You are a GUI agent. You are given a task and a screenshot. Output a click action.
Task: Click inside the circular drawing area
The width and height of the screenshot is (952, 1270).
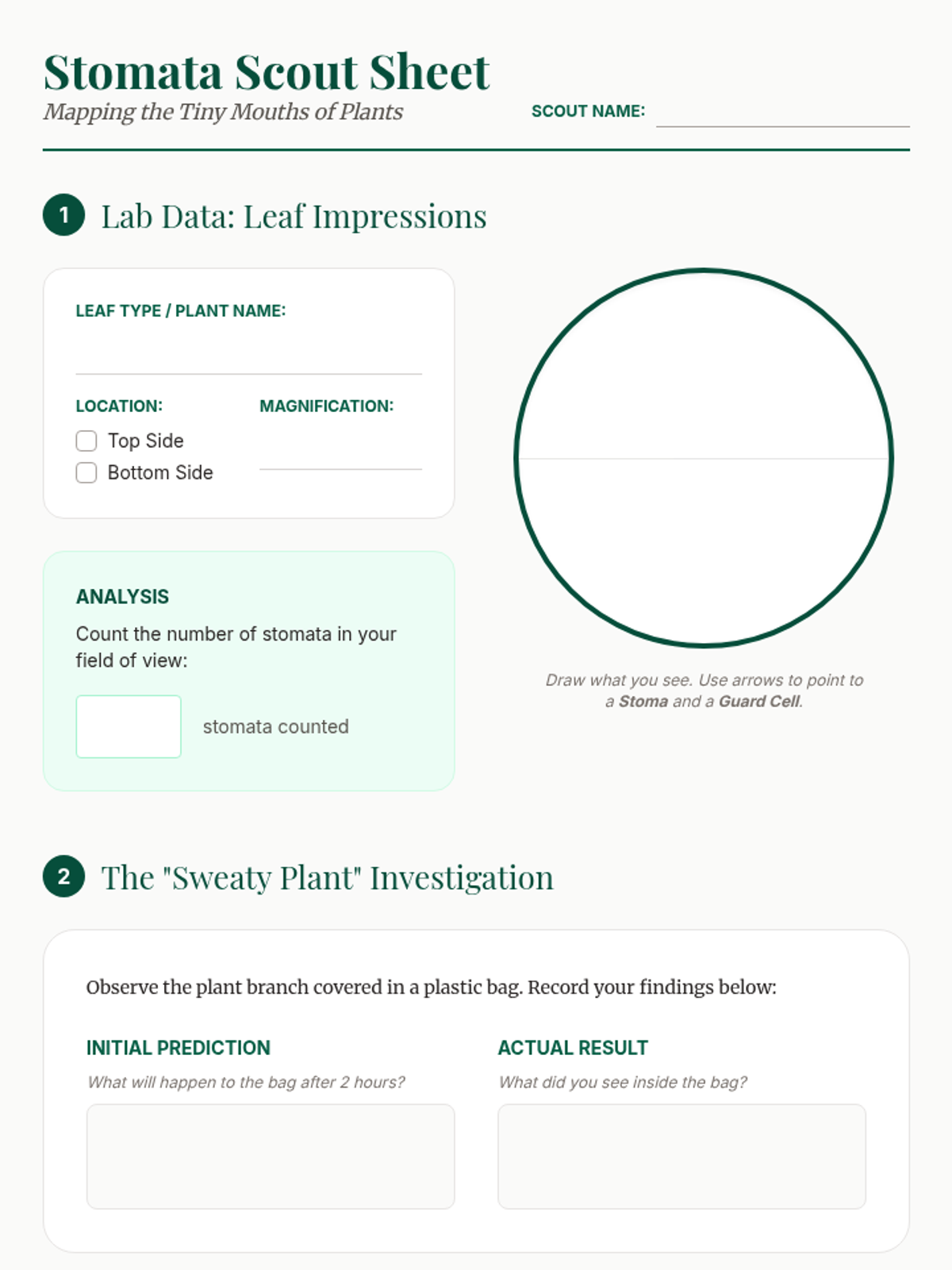pos(704,458)
